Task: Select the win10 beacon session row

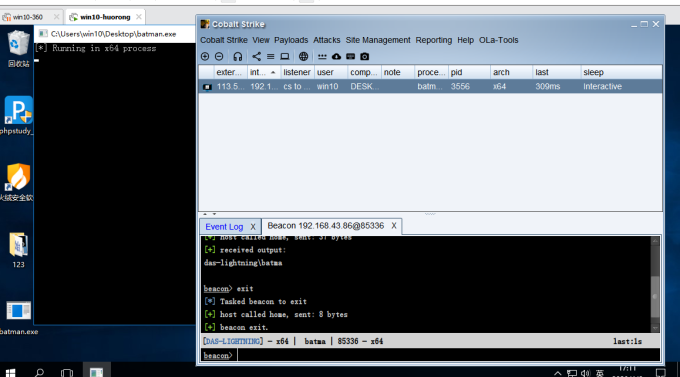Action: (x=430, y=86)
